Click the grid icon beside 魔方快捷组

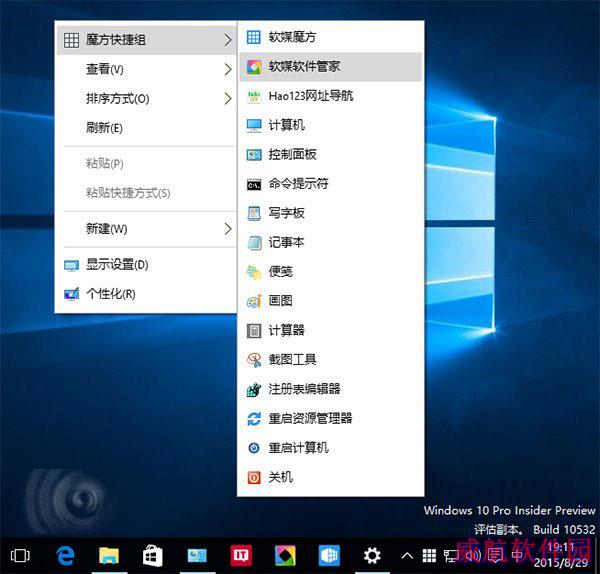72,40
